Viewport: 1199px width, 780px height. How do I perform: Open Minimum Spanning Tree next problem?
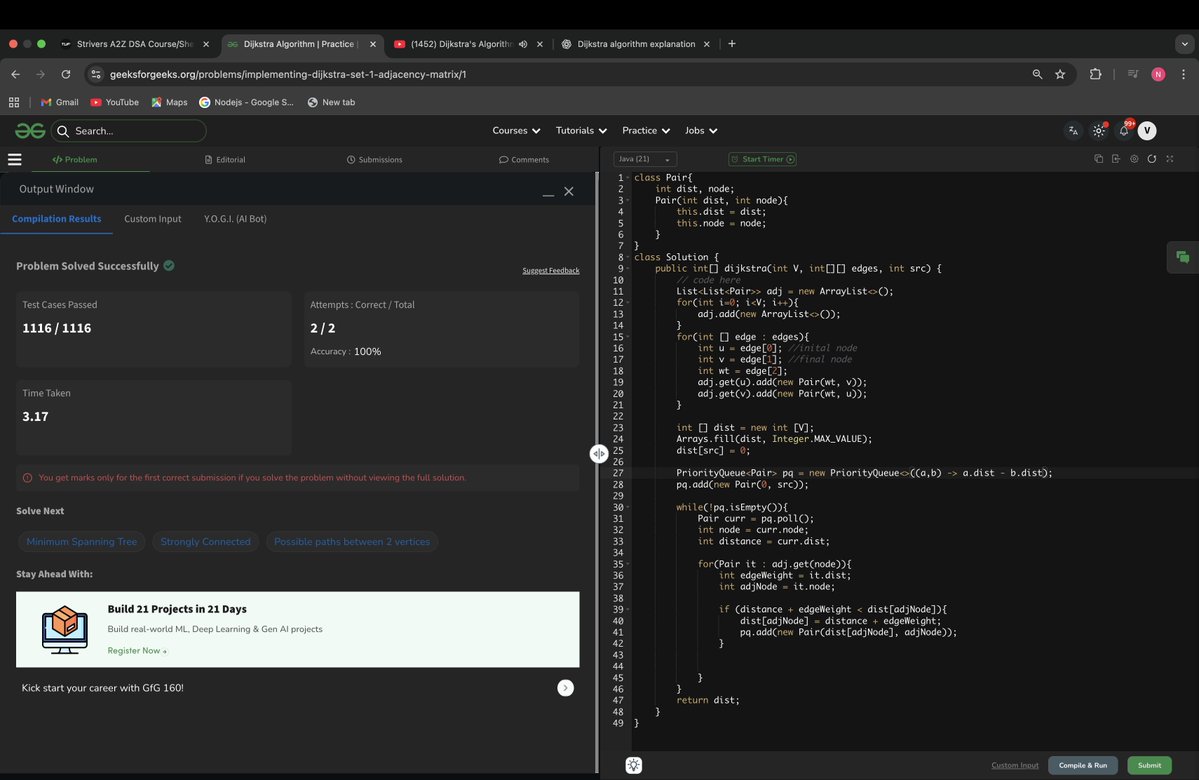(x=82, y=541)
